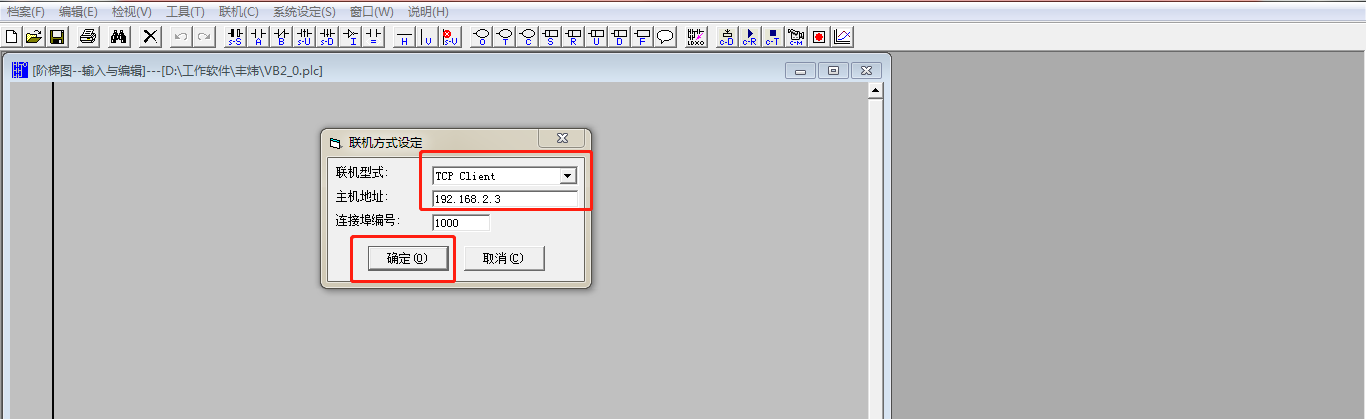
Task: Click the c-R run PLC icon
Action: 749,37
